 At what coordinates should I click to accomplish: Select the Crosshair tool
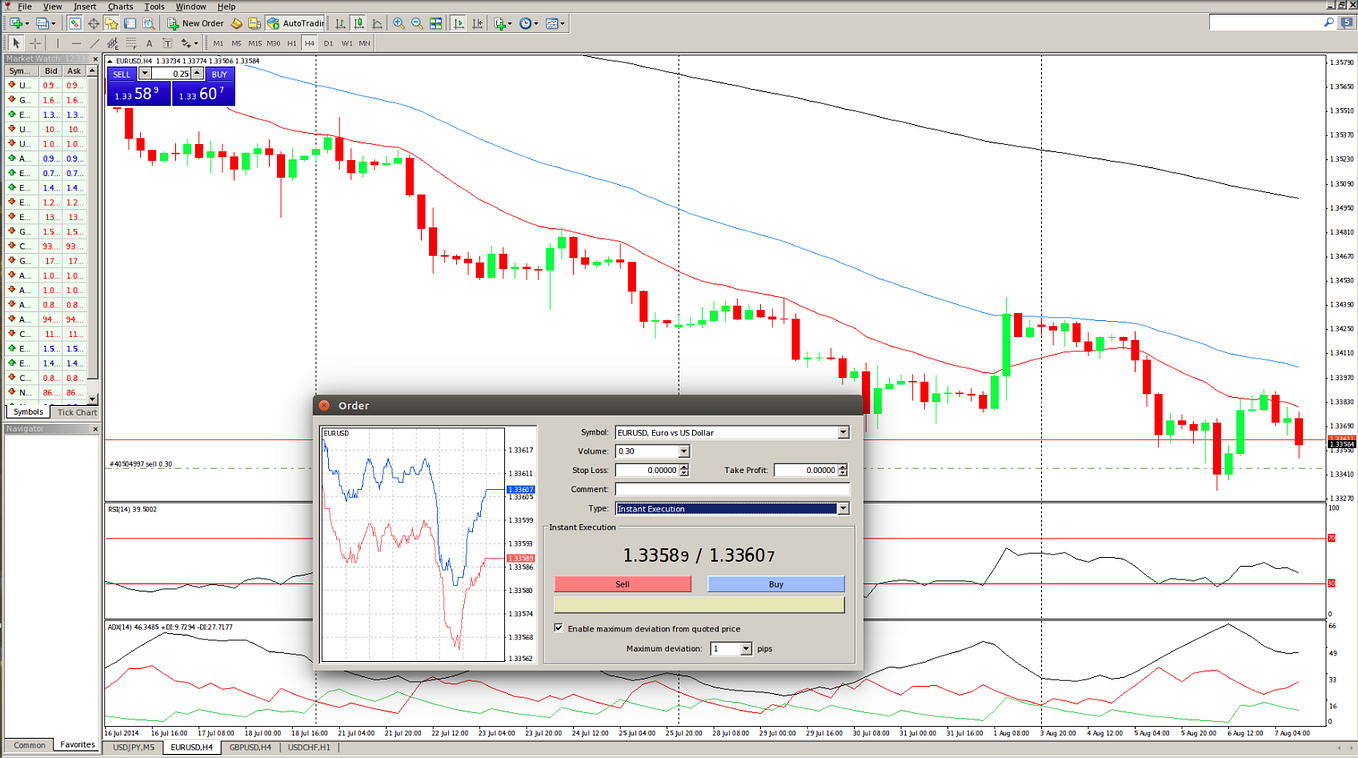(34, 43)
